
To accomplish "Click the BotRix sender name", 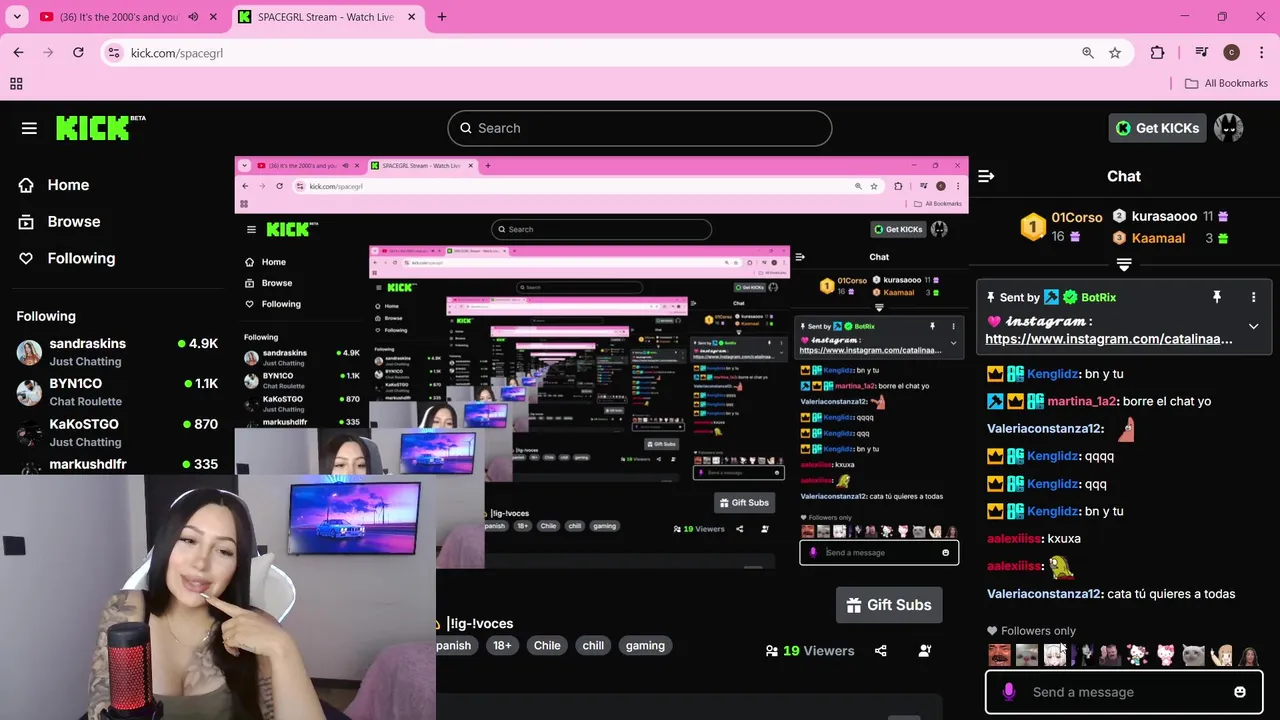I will 1098,297.
